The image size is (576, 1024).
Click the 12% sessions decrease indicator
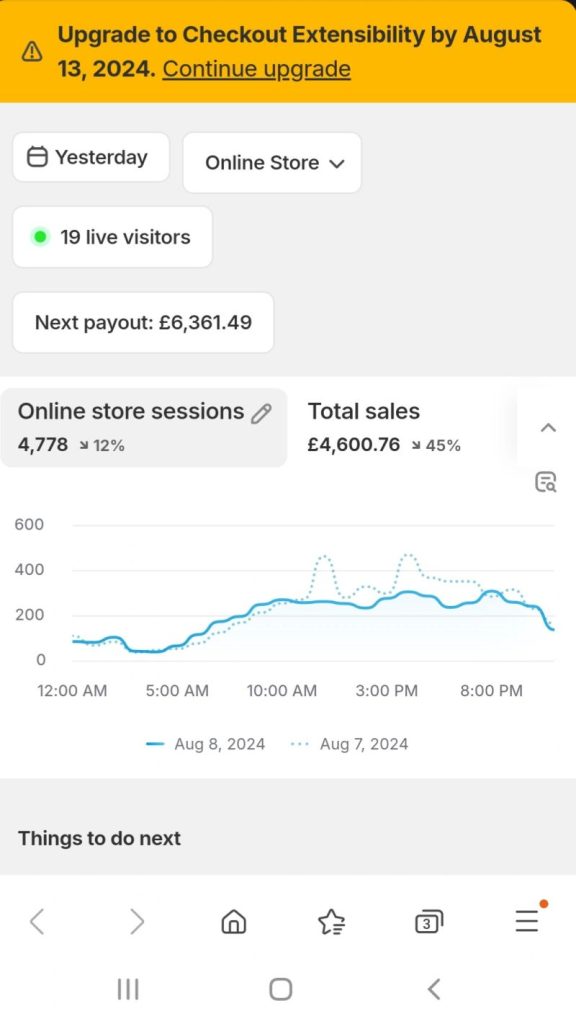pos(102,446)
